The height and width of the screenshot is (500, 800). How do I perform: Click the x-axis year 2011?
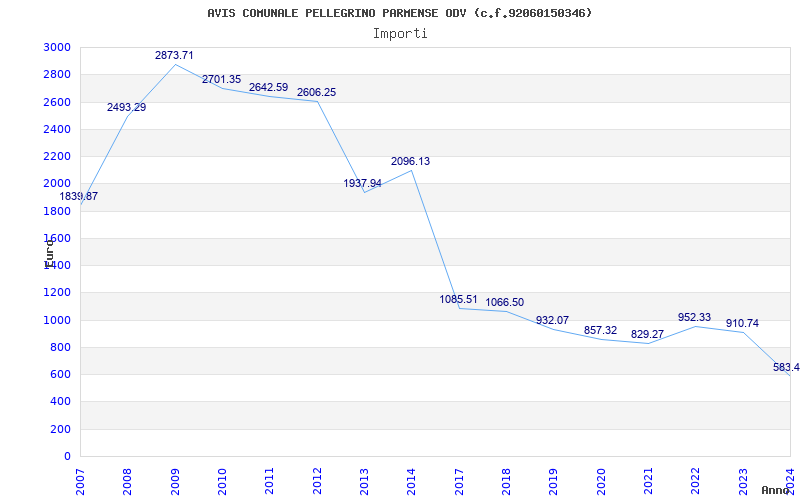click(269, 482)
